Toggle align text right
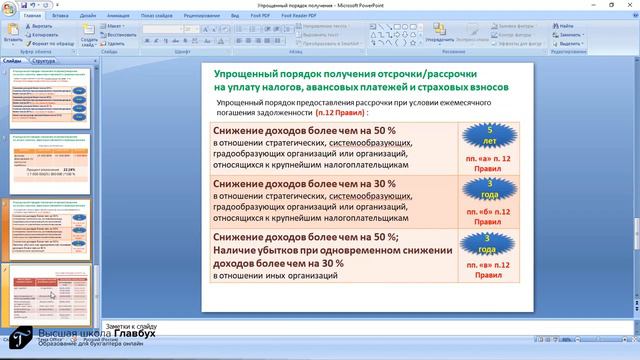This screenshot has height=360, width=640. point(258,41)
